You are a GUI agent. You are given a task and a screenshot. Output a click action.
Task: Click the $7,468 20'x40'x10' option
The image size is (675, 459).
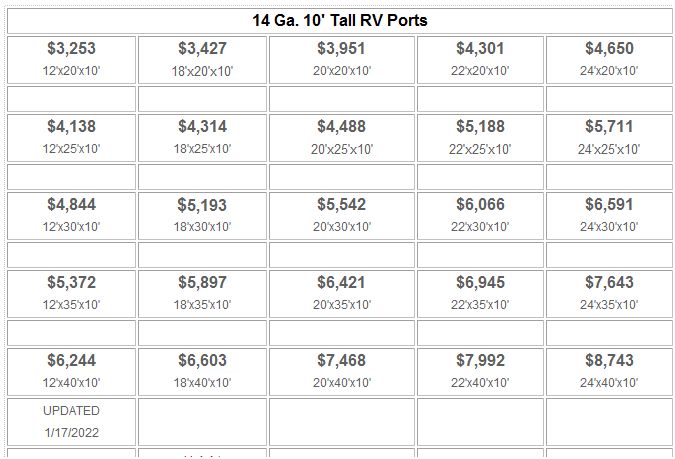point(342,372)
